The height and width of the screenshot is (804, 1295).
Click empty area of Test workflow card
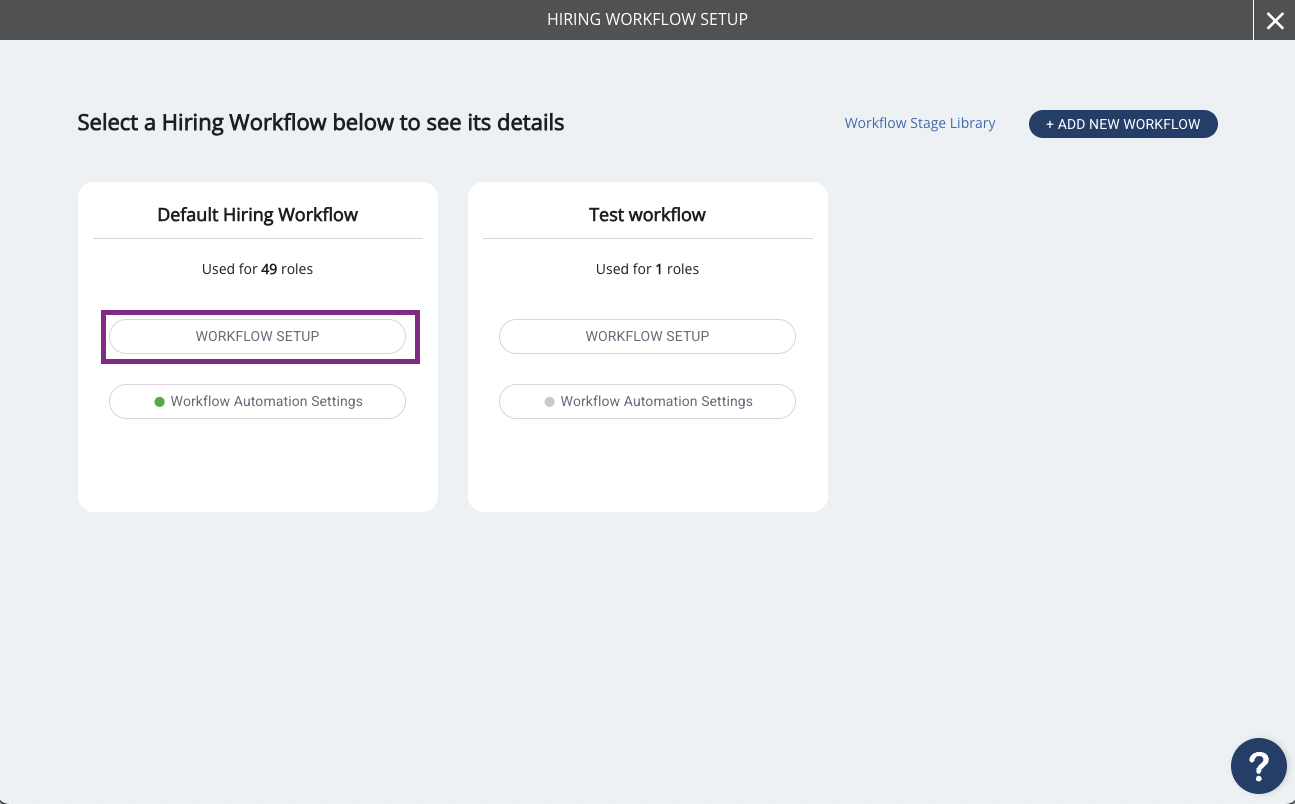point(647,465)
